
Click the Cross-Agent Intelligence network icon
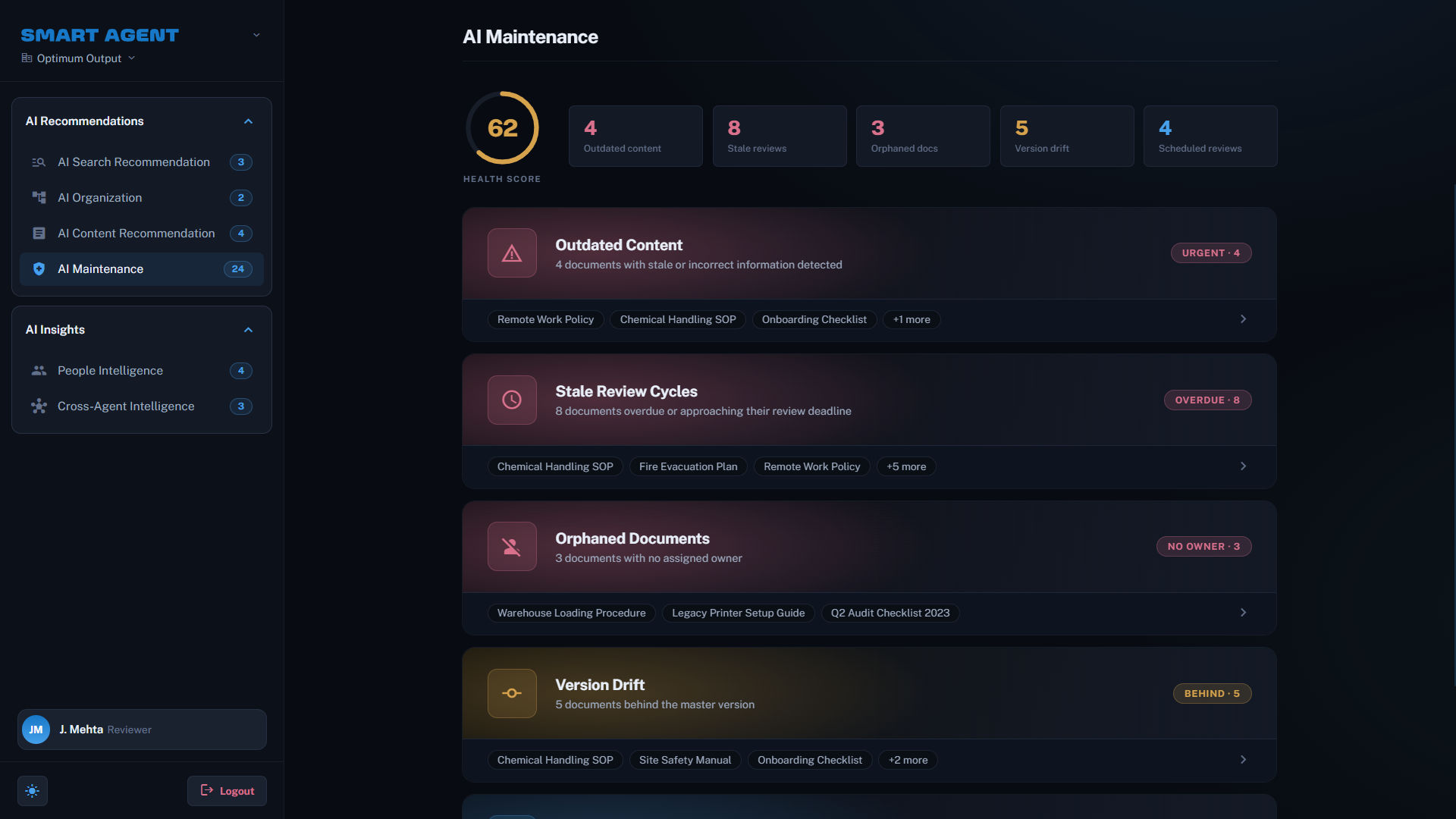(39, 406)
